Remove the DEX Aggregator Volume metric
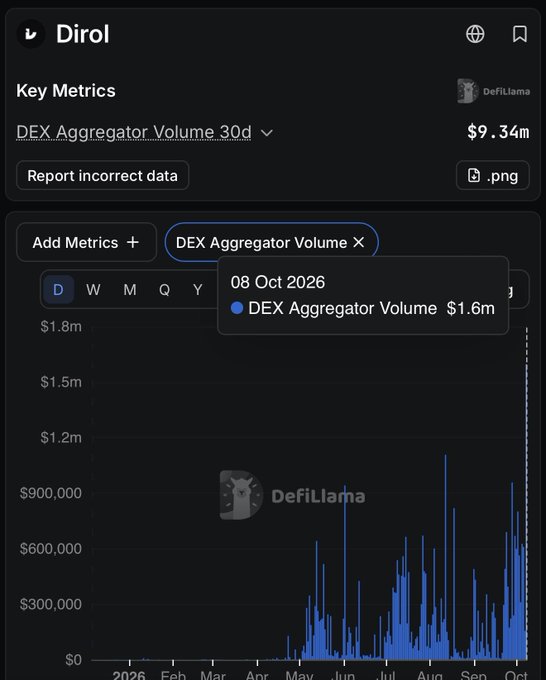 [x=359, y=242]
